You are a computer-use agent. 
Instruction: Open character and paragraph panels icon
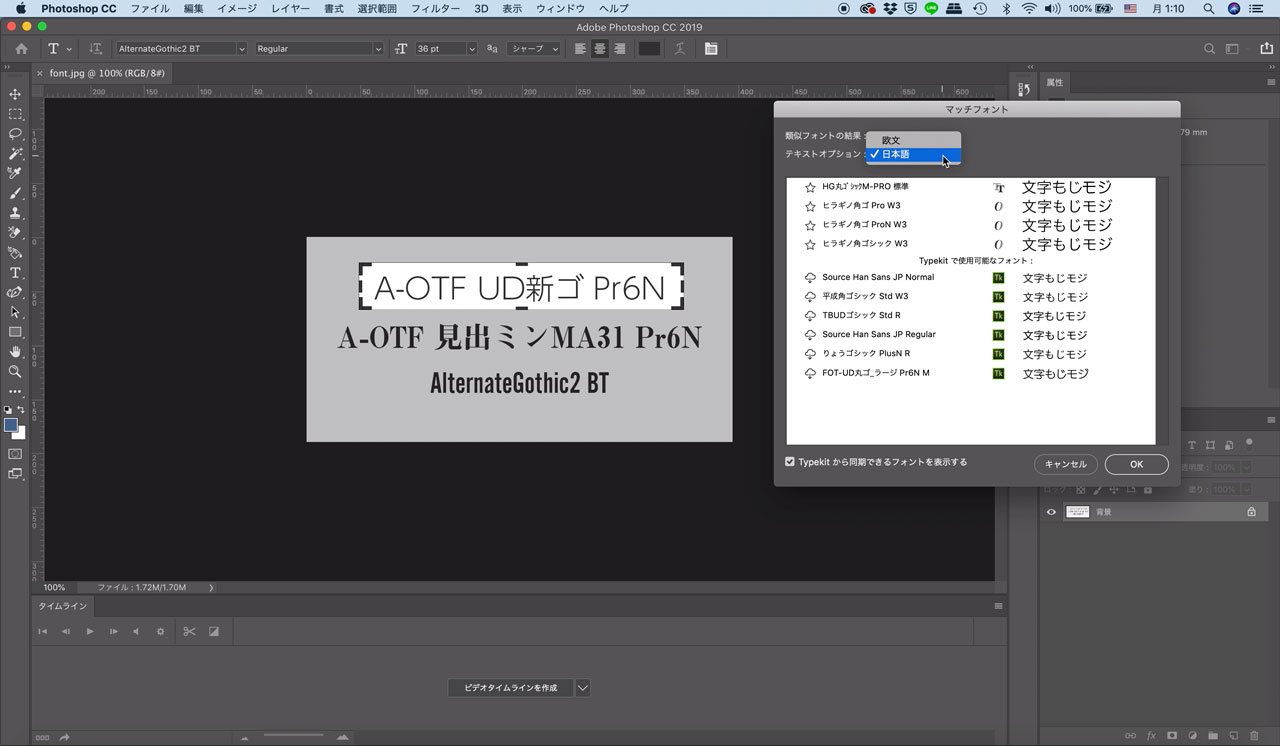click(711, 49)
